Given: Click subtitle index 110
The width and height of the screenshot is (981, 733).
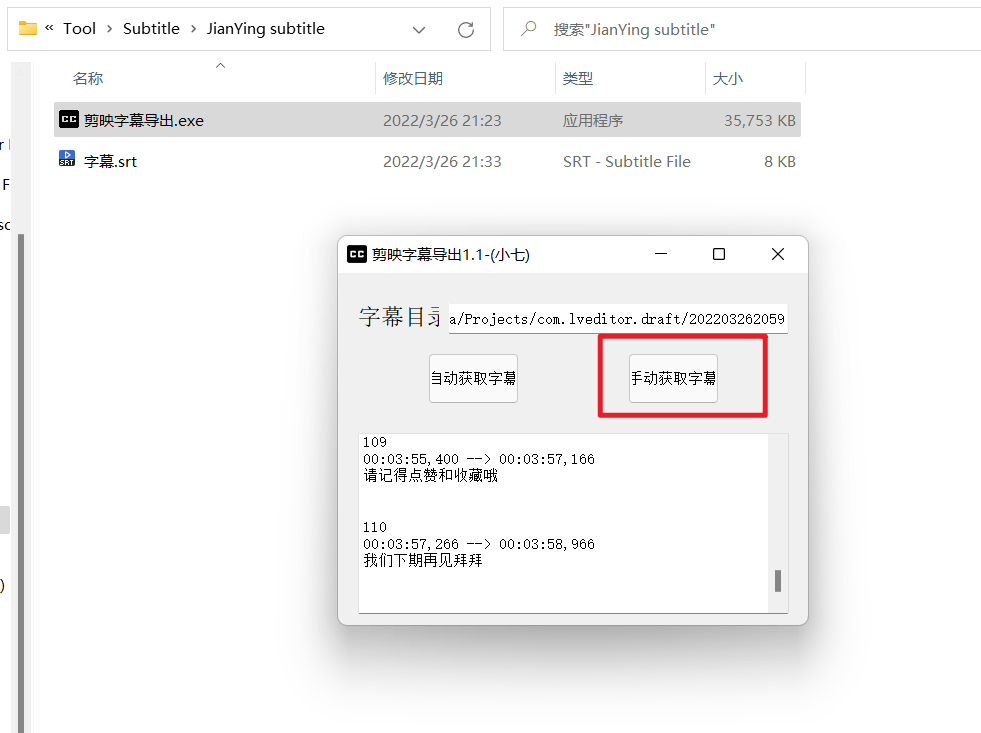Looking at the screenshot, I should 375,527.
